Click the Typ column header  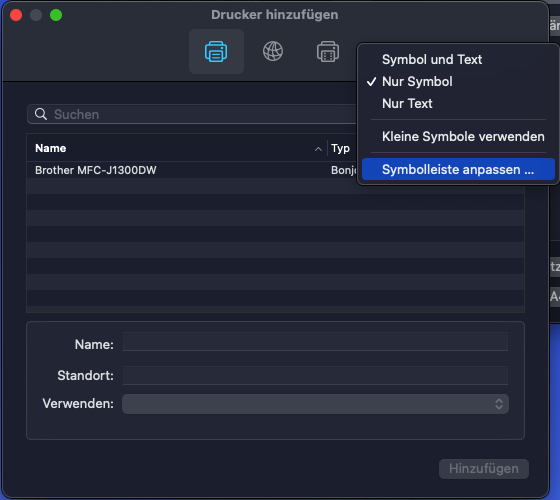340,148
